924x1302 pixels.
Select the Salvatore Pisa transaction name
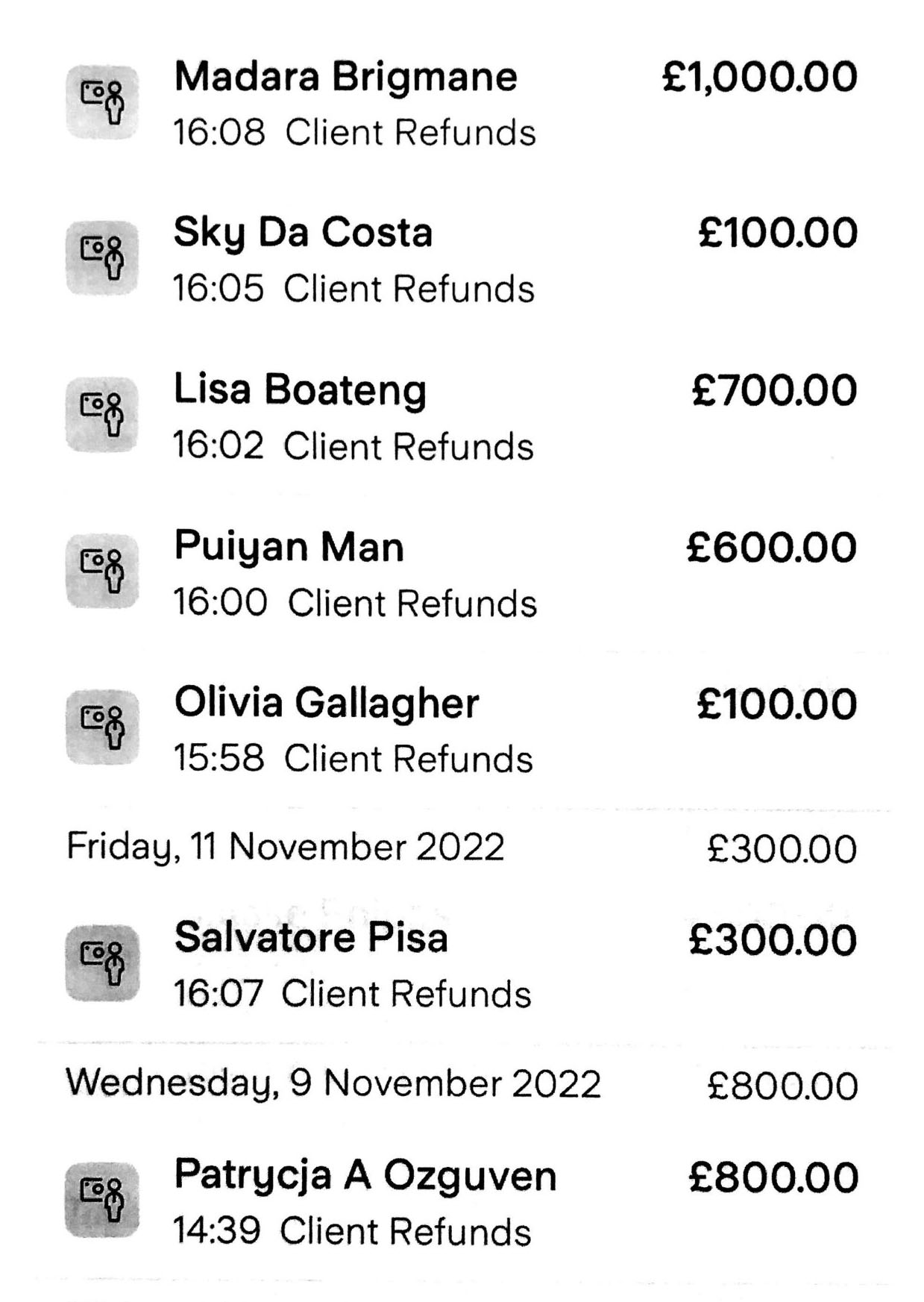[310, 938]
